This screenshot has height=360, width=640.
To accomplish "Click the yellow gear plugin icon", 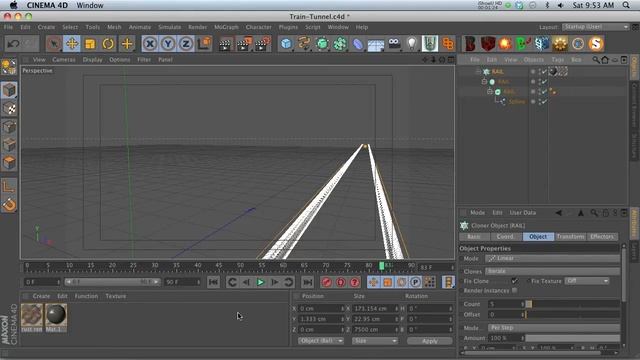I will coord(560,44).
